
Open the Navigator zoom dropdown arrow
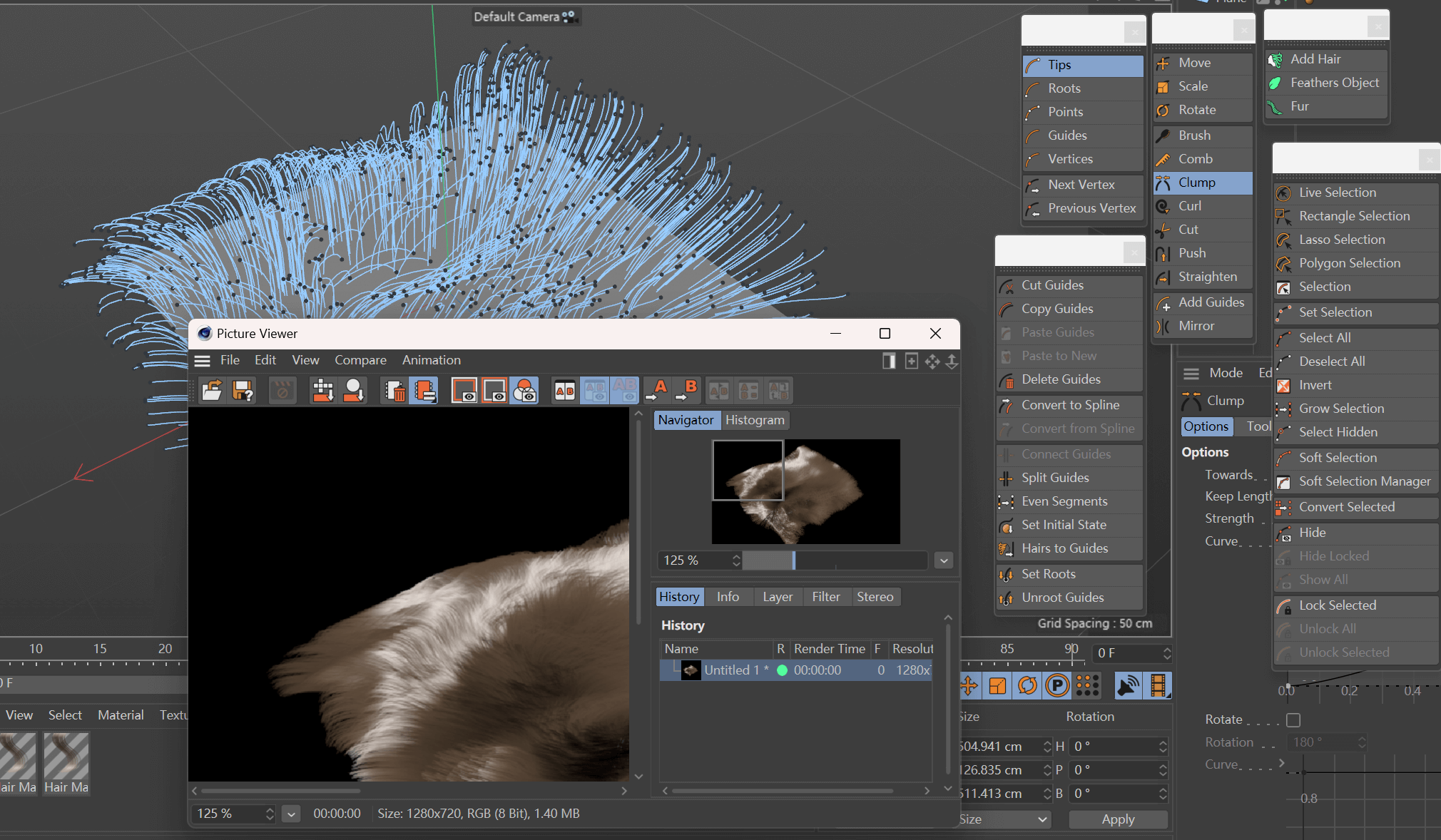click(x=944, y=560)
